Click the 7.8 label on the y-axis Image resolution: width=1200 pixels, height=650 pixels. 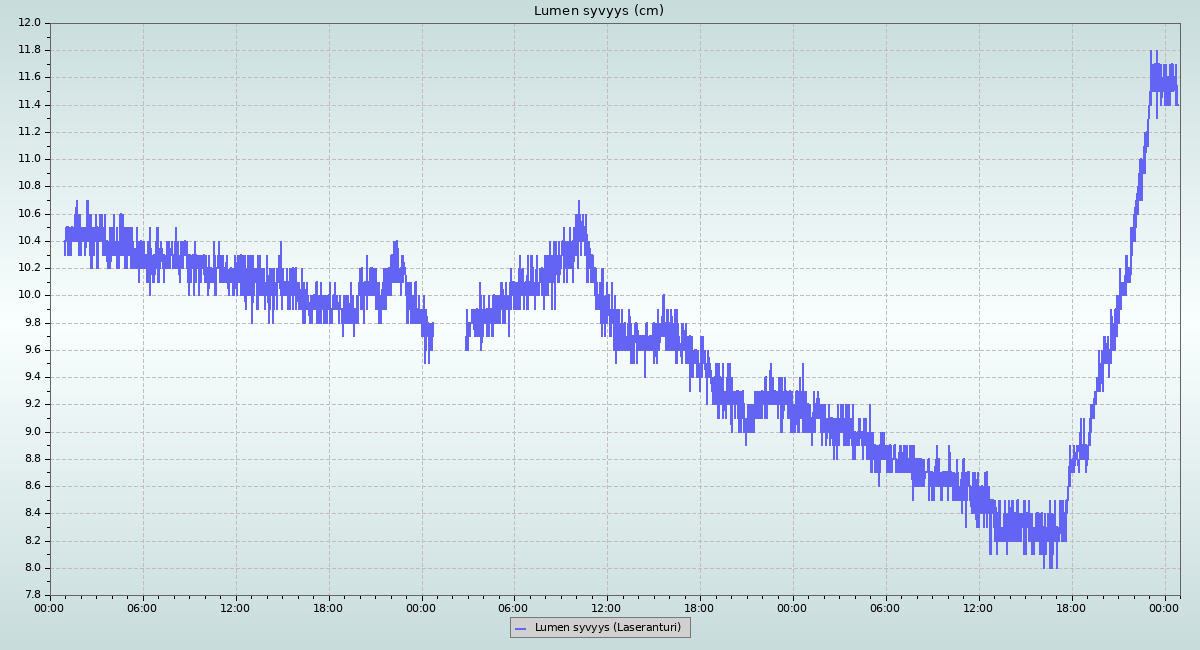(x=30, y=595)
